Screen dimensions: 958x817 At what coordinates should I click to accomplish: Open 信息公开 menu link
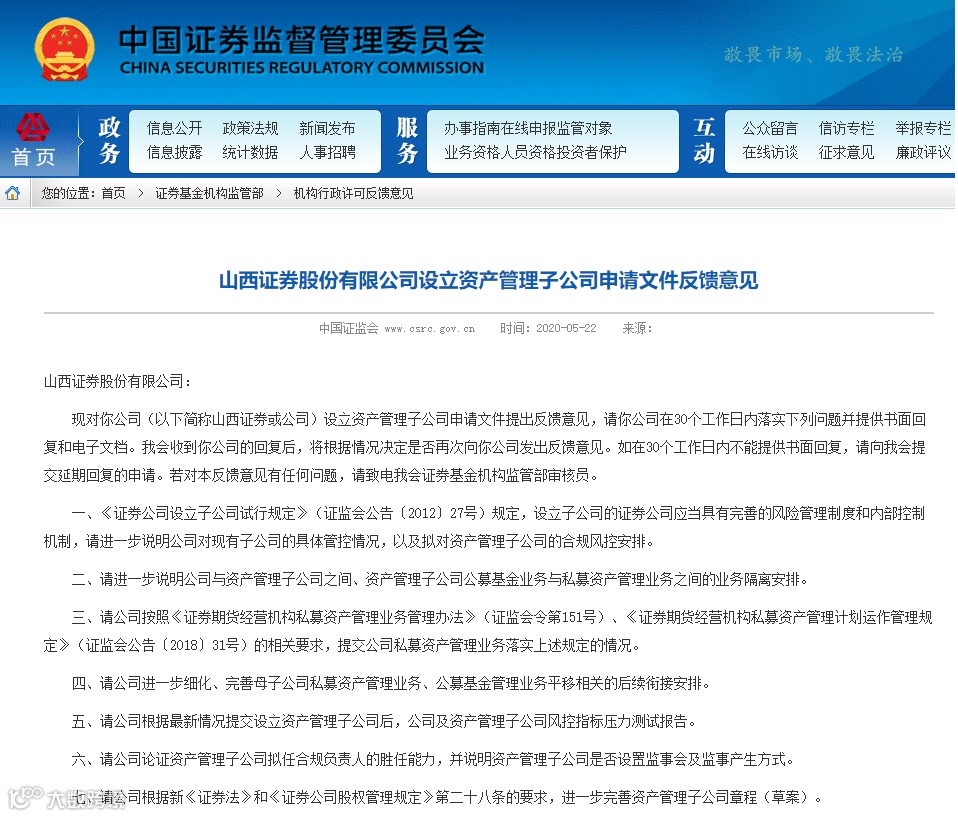174,128
